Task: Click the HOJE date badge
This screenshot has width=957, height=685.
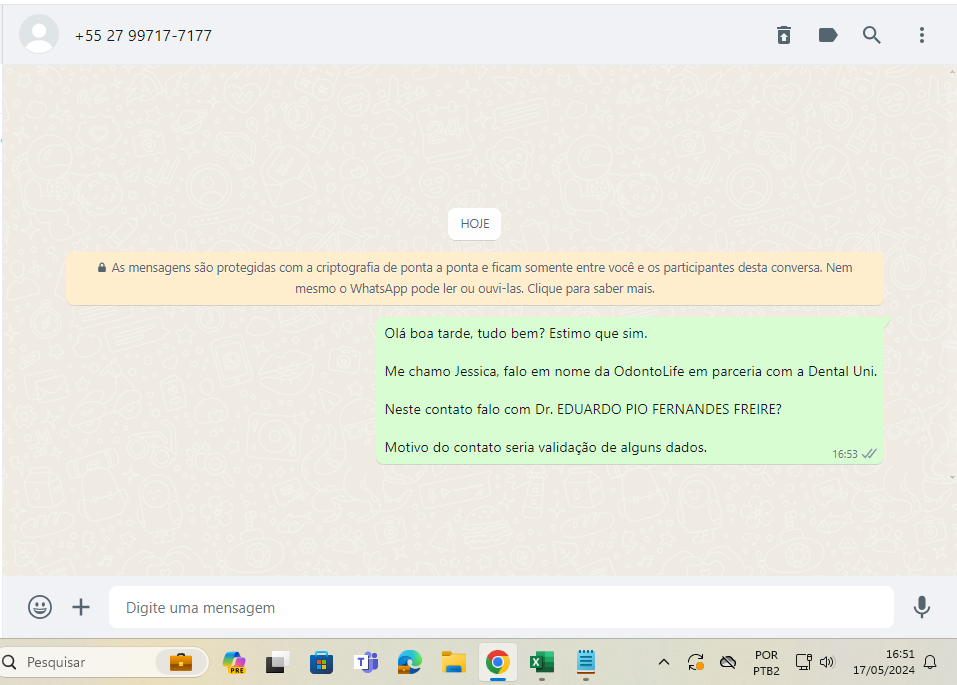Action: (475, 224)
